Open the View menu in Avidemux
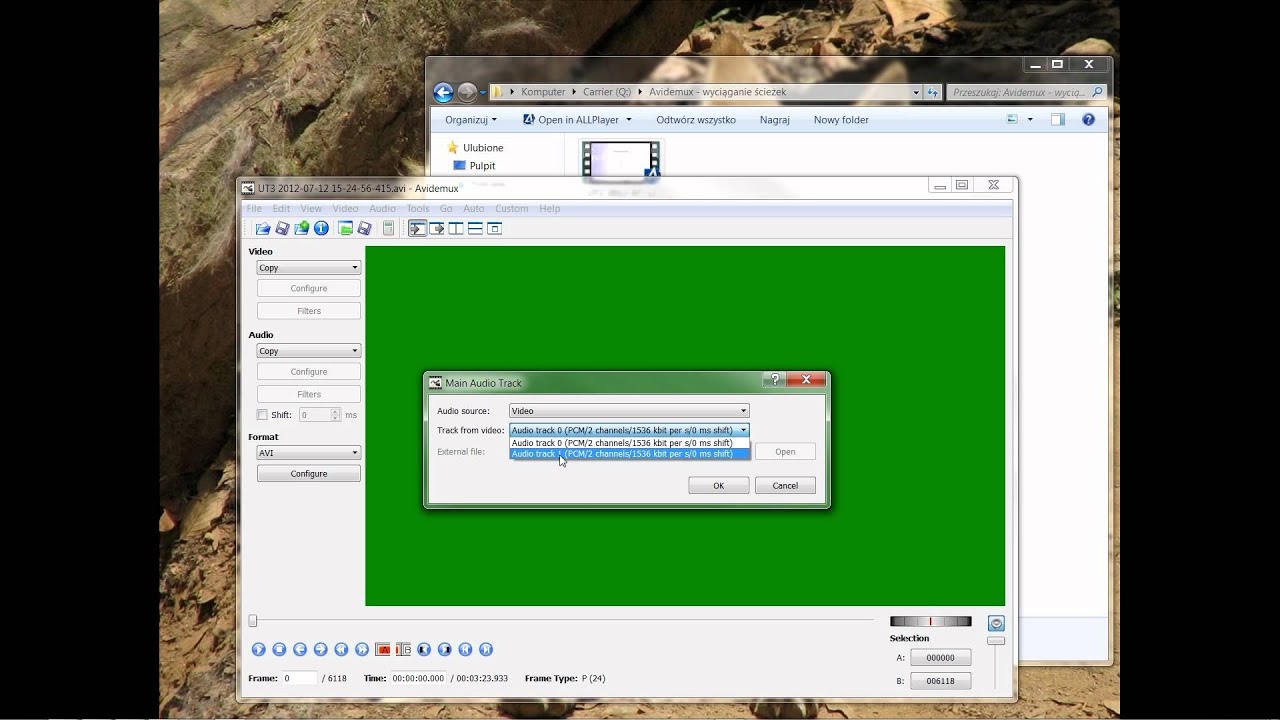The height and width of the screenshot is (720, 1280). coord(311,209)
